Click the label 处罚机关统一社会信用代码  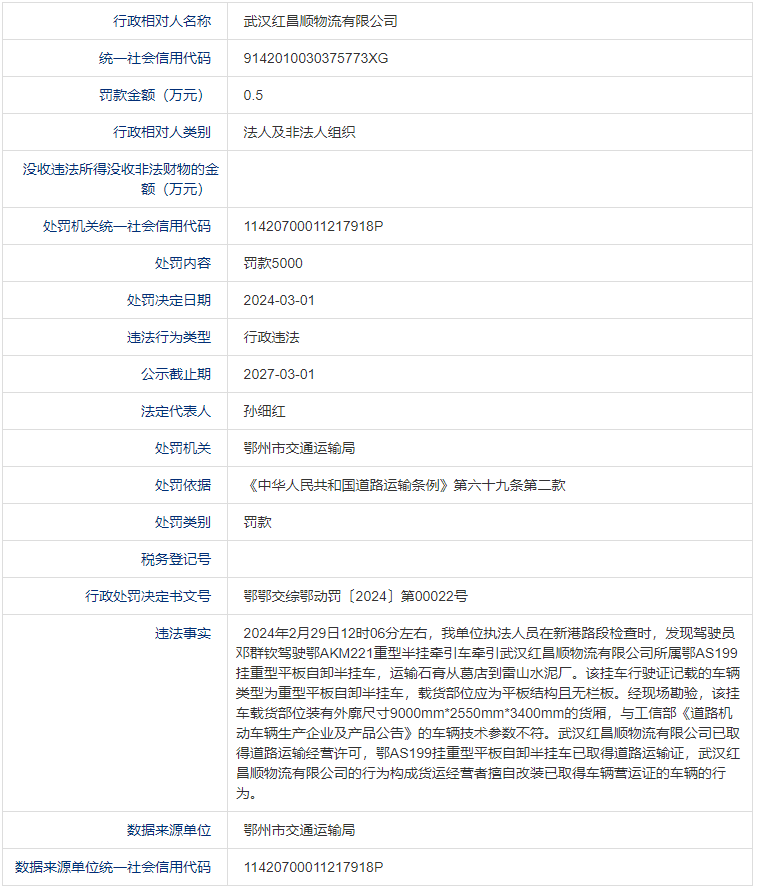tap(126, 226)
